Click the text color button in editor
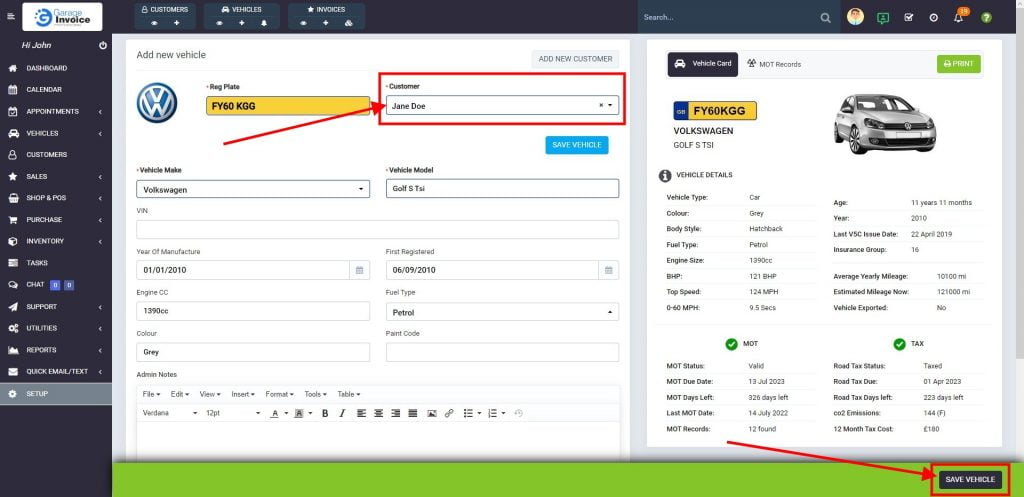This screenshot has height=497, width=1024. click(x=275, y=413)
